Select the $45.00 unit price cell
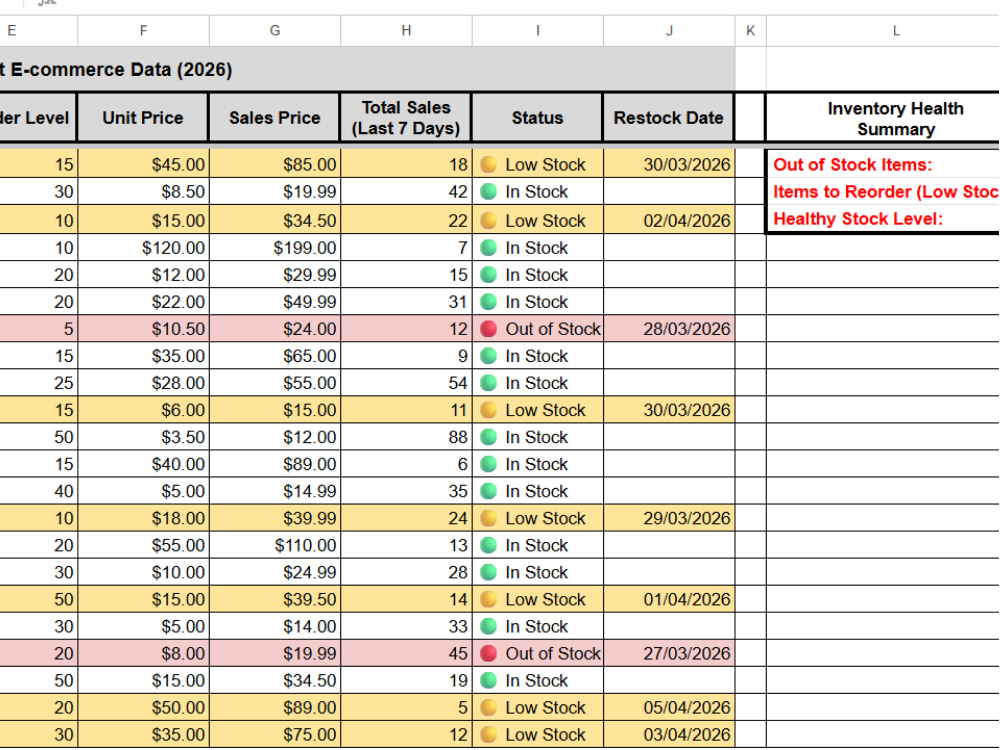The image size is (1000, 750). (x=143, y=165)
